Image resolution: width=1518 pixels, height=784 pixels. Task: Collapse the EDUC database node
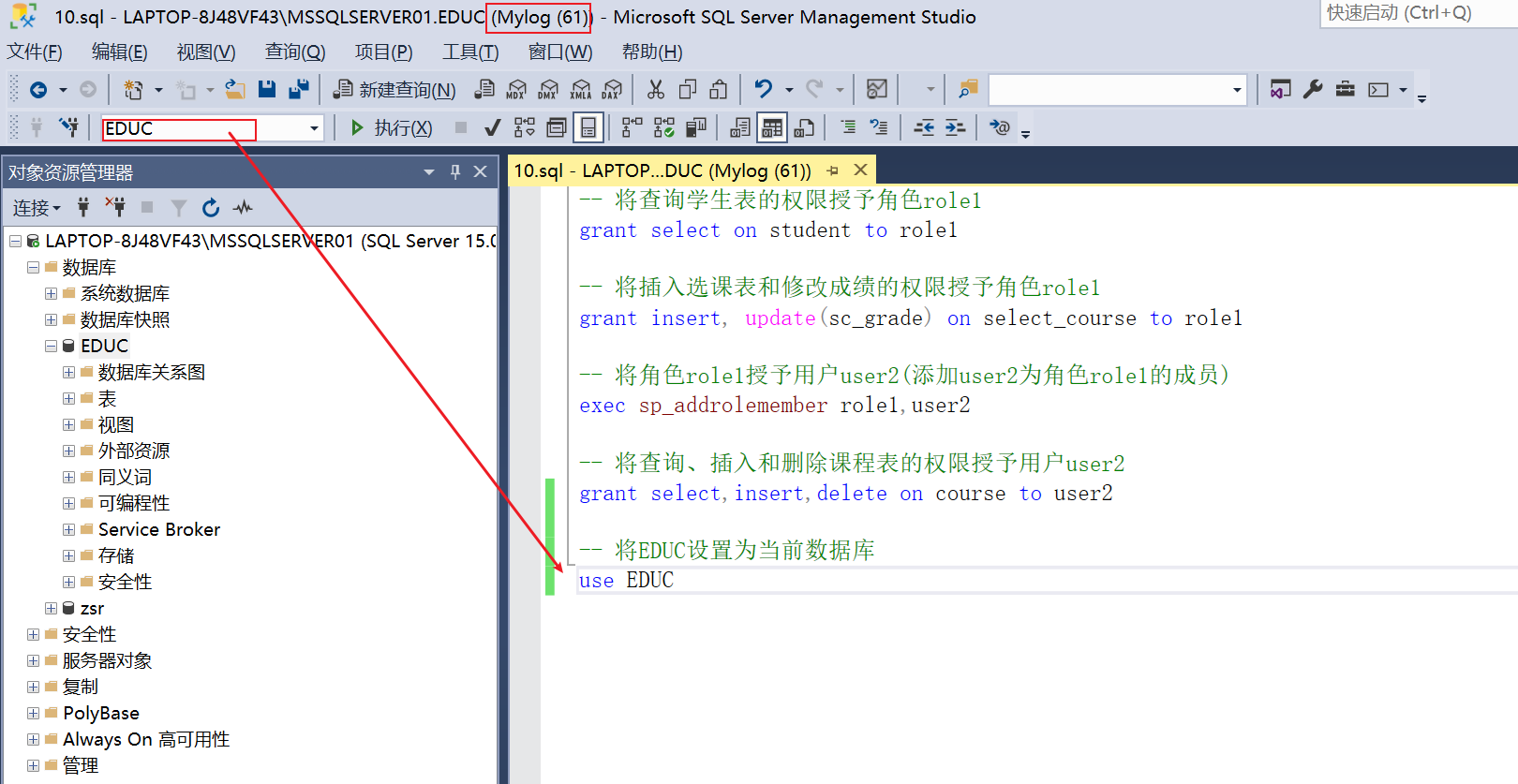point(51,346)
